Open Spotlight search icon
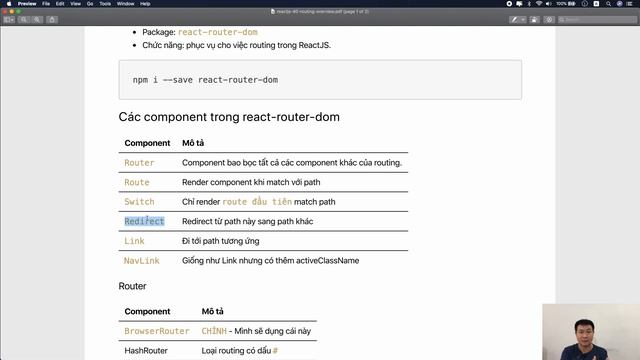Viewport: 640px width, 360px height. 608,4
